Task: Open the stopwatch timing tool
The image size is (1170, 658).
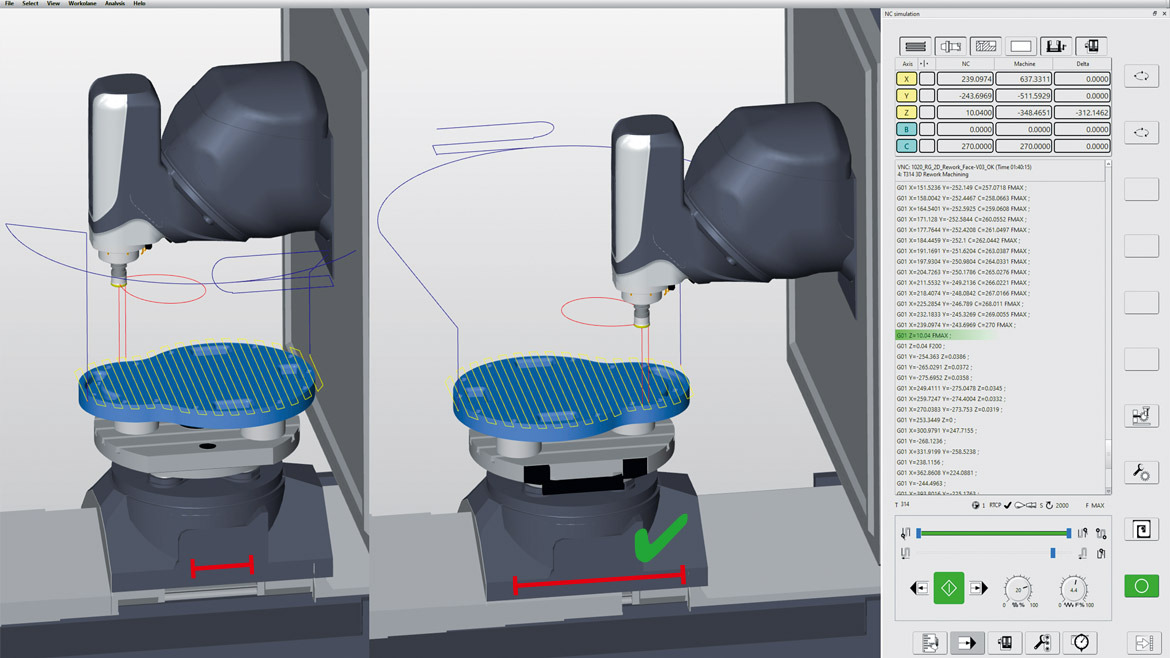Action: [1080, 642]
